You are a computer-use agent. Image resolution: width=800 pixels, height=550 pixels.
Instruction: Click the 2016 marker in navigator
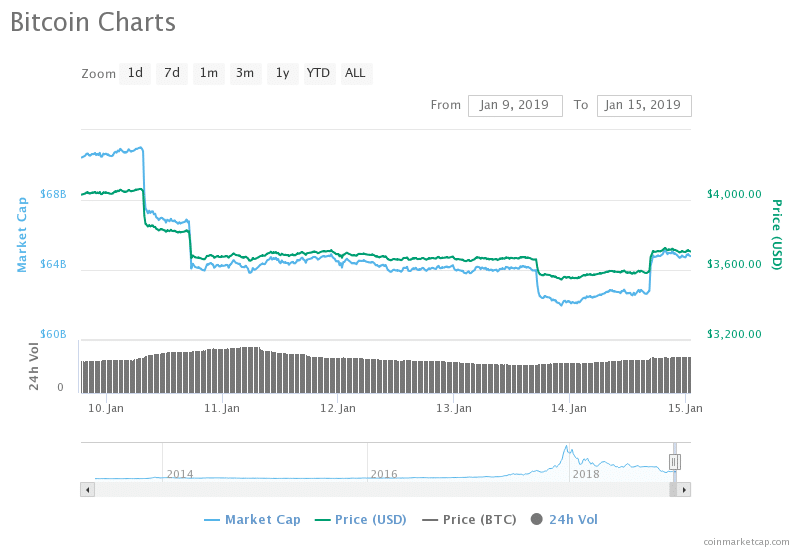click(384, 474)
